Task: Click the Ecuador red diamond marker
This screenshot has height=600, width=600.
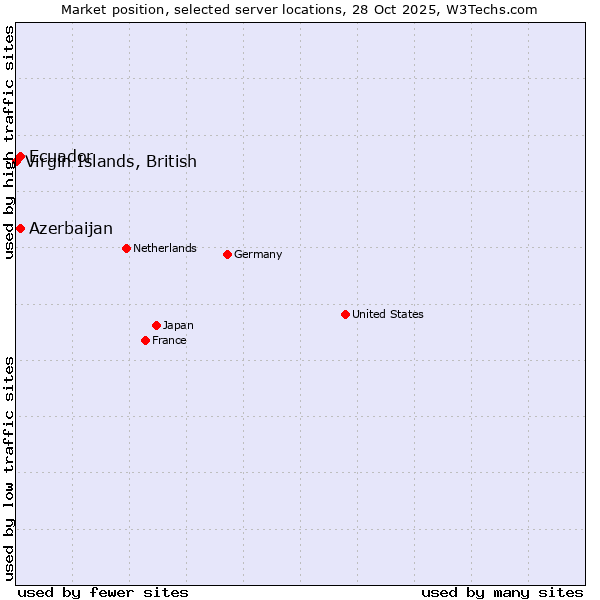Action: (20, 156)
